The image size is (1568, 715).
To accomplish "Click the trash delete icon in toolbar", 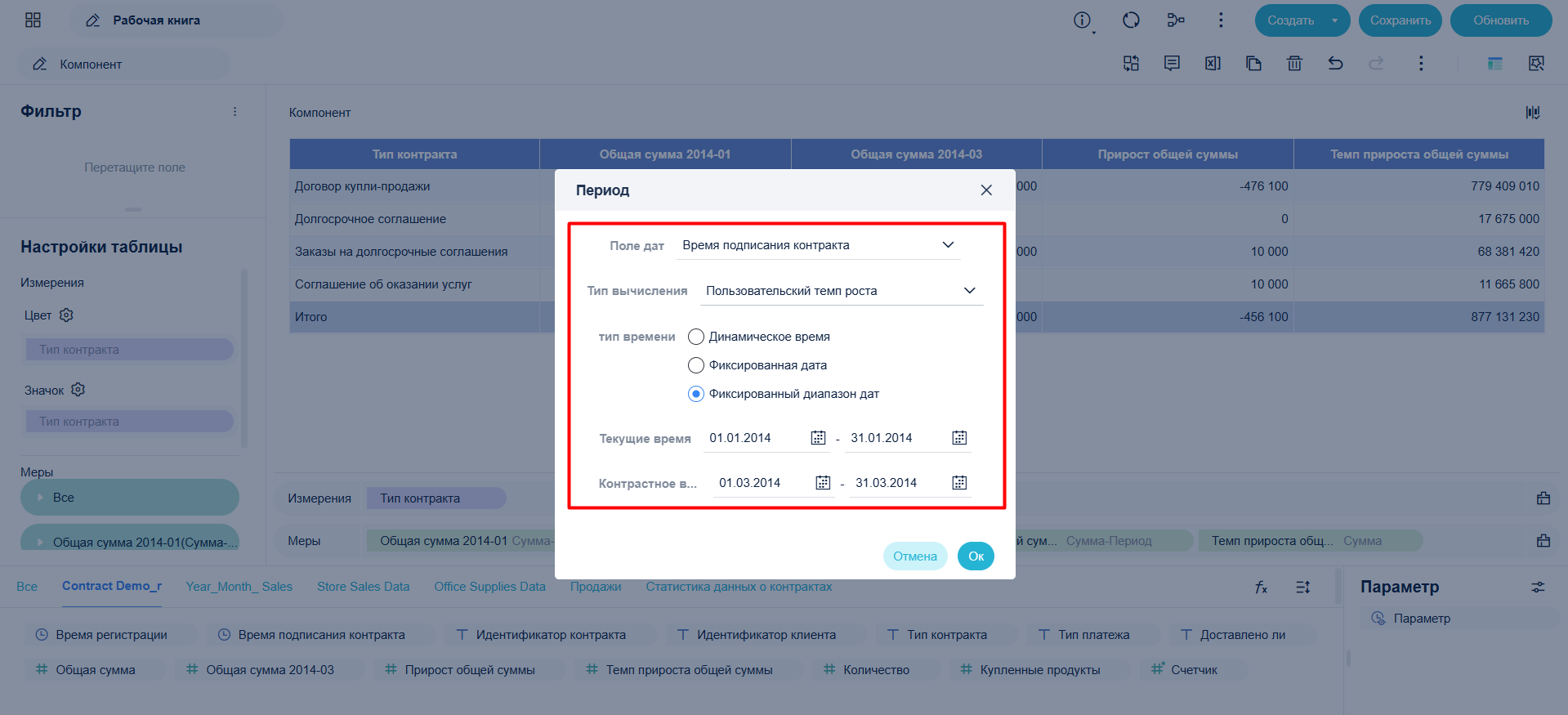I will 1294,64.
